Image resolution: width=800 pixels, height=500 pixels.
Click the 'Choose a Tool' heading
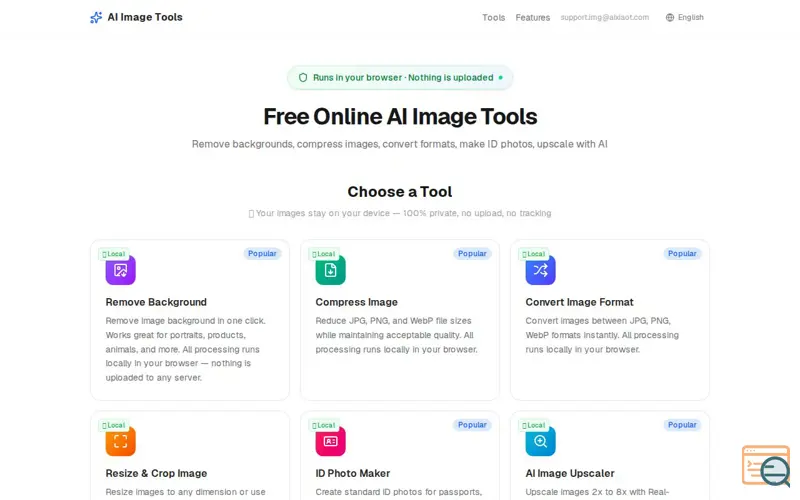pos(399,192)
